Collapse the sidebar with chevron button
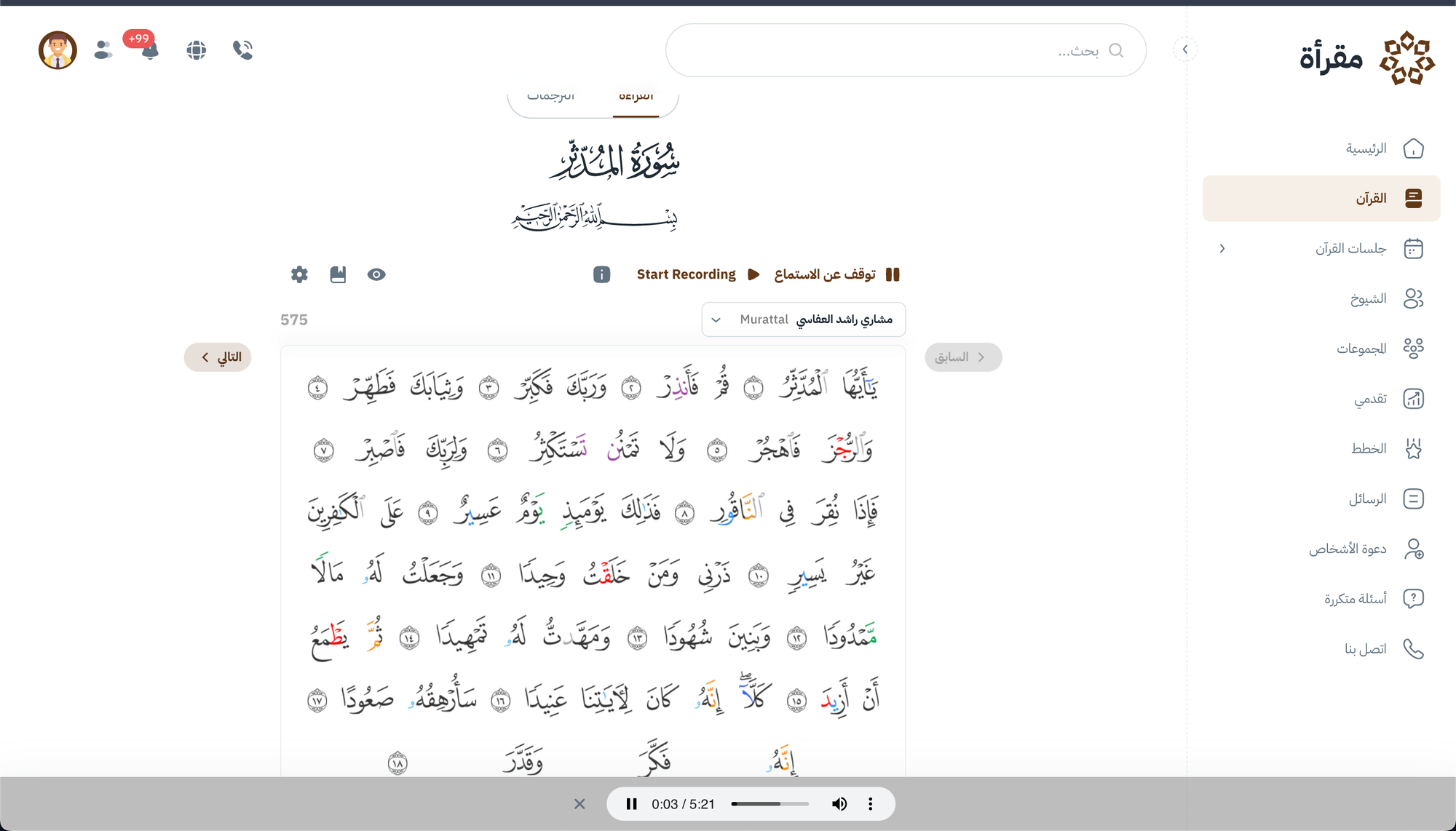 1185,49
